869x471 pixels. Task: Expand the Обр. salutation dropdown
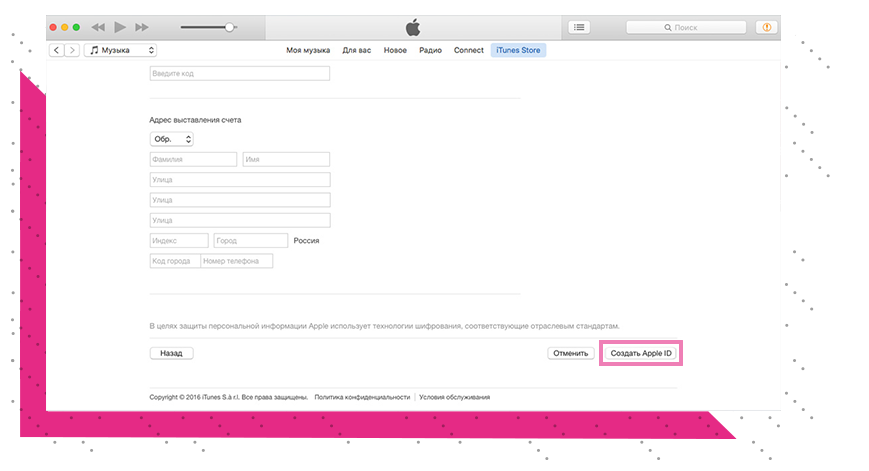[171, 139]
